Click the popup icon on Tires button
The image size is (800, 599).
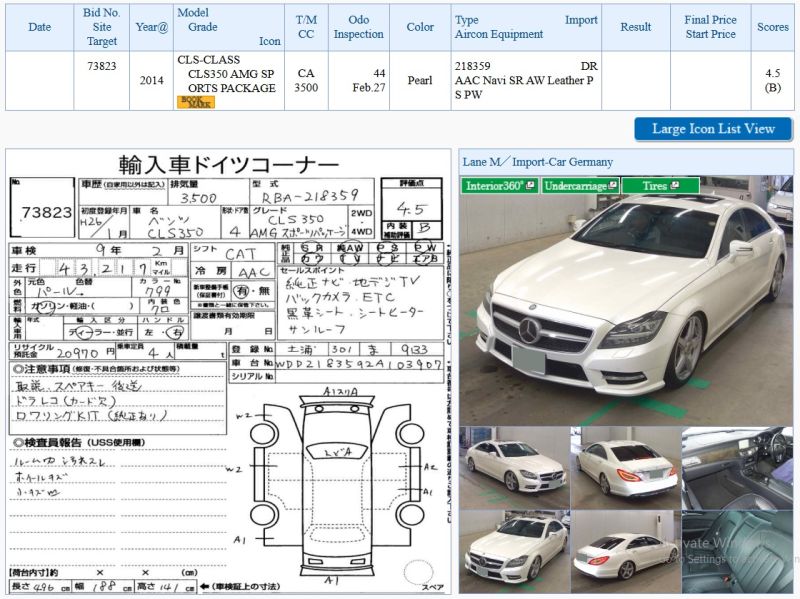coord(675,185)
